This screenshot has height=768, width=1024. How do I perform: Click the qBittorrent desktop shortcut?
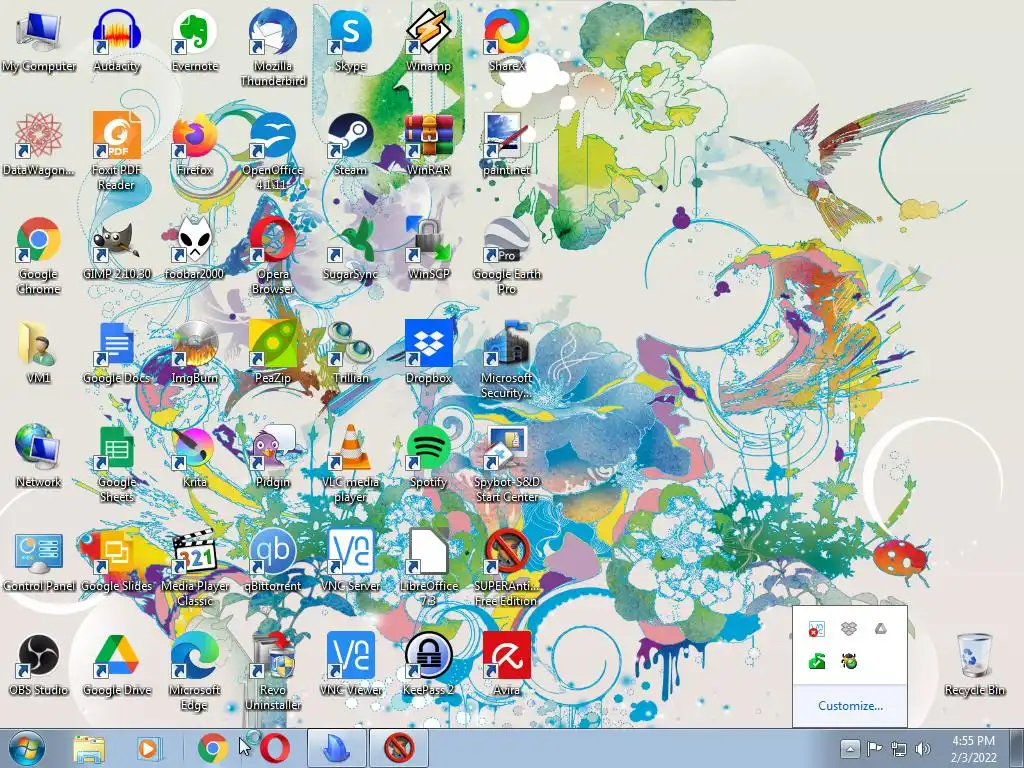(x=273, y=560)
